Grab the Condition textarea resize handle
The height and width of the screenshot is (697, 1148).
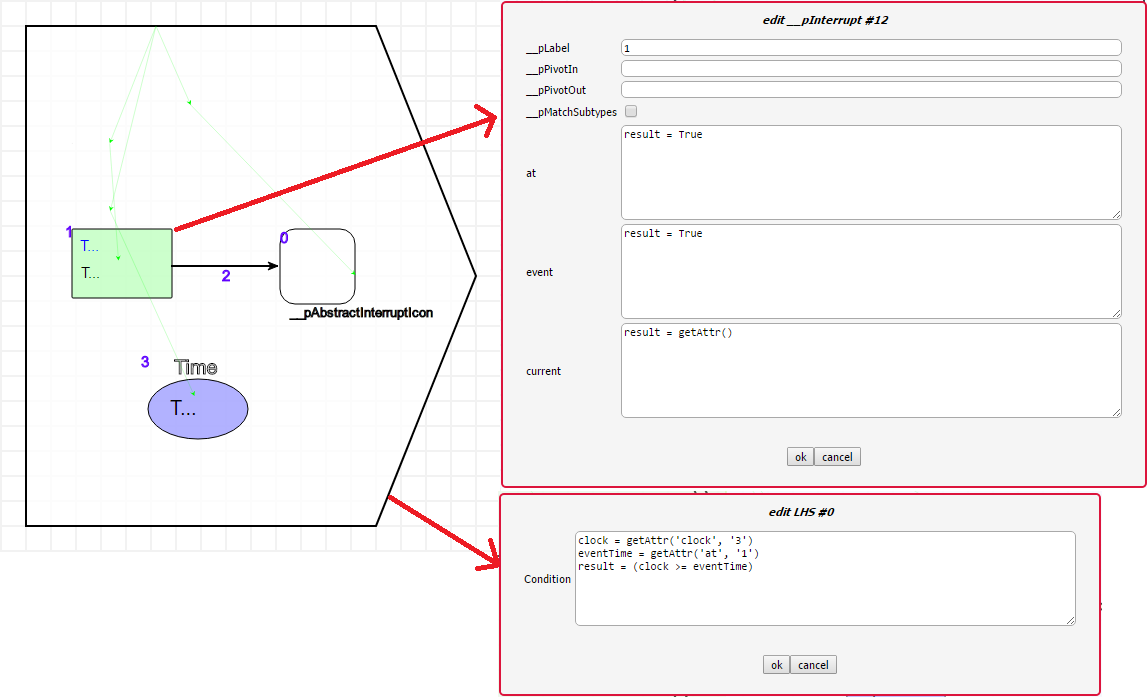coord(1071,621)
